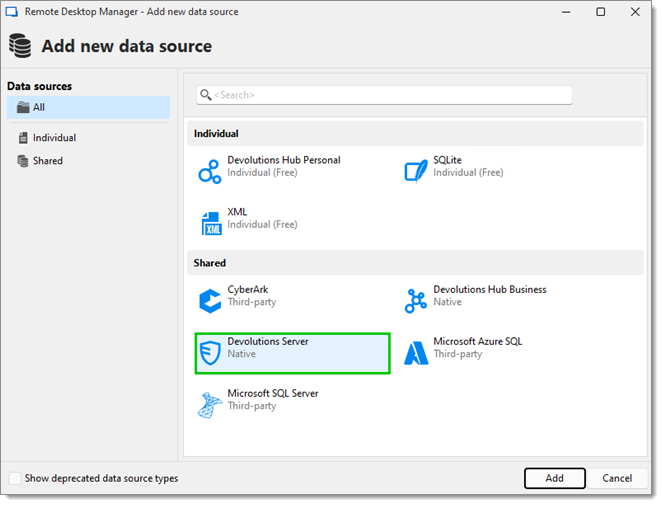Select the Microsoft Azure SQL label
The image size is (662, 505).
click(478, 342)
